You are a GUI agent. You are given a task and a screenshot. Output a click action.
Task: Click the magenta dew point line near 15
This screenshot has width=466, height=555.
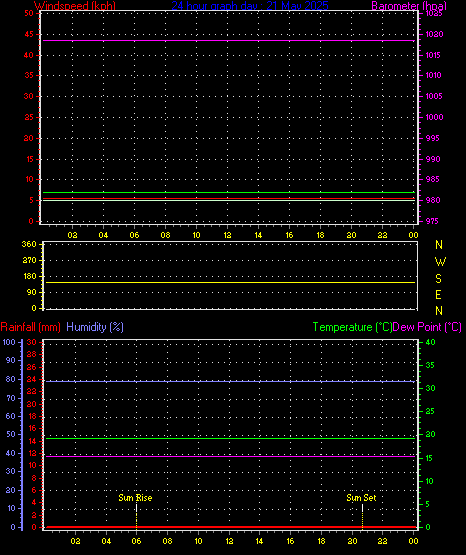click(x=230, y=456)
